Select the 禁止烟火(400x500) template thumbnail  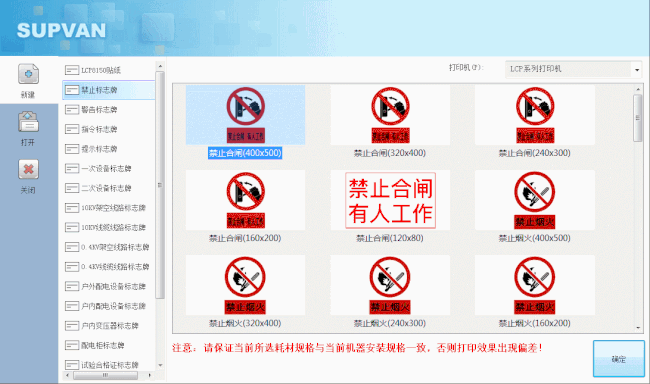[535, 200]
